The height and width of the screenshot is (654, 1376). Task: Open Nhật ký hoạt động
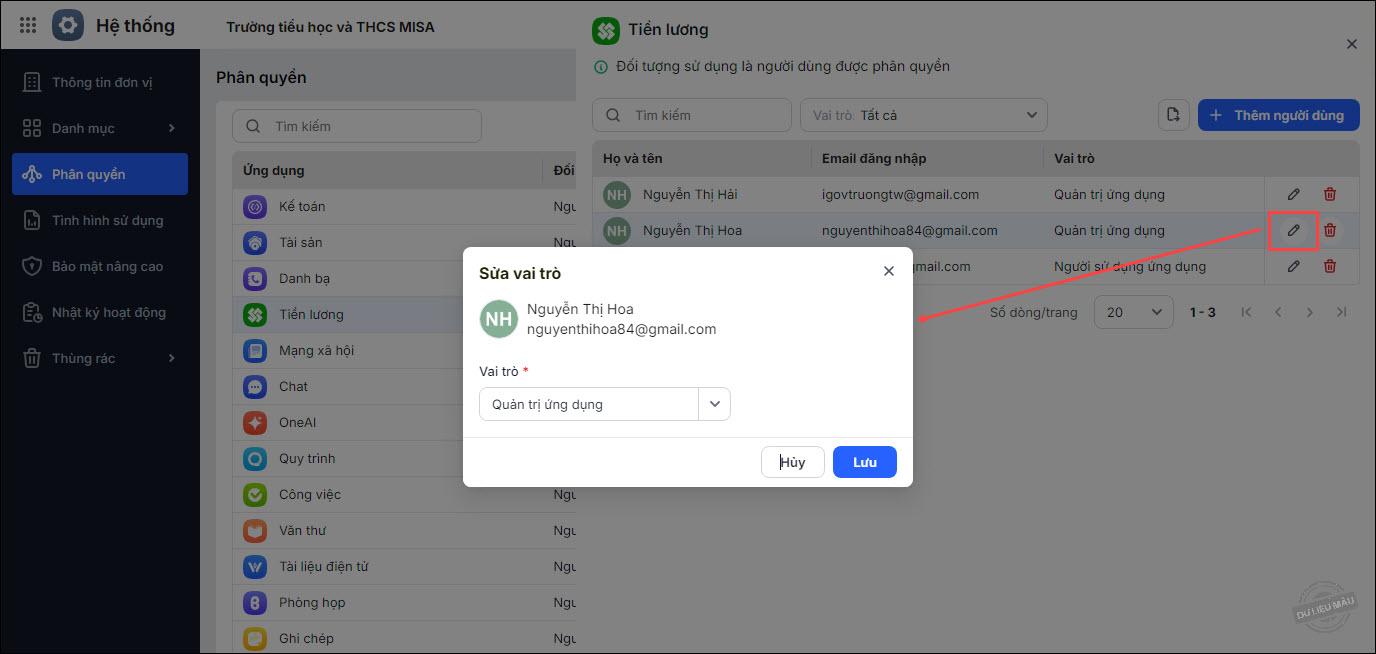click(100, 312)
